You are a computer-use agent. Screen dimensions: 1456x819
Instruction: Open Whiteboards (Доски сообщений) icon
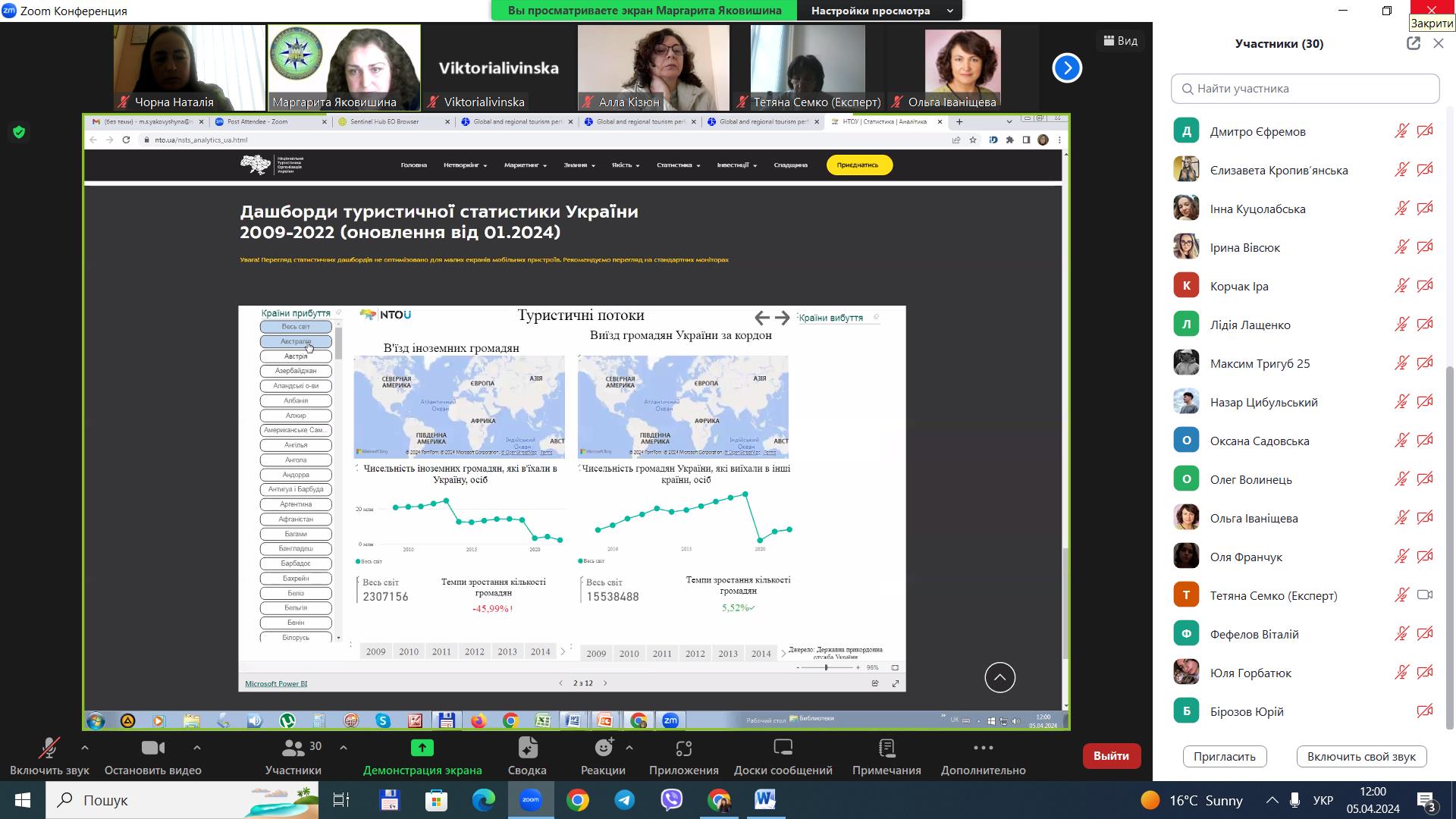(783, 748)
